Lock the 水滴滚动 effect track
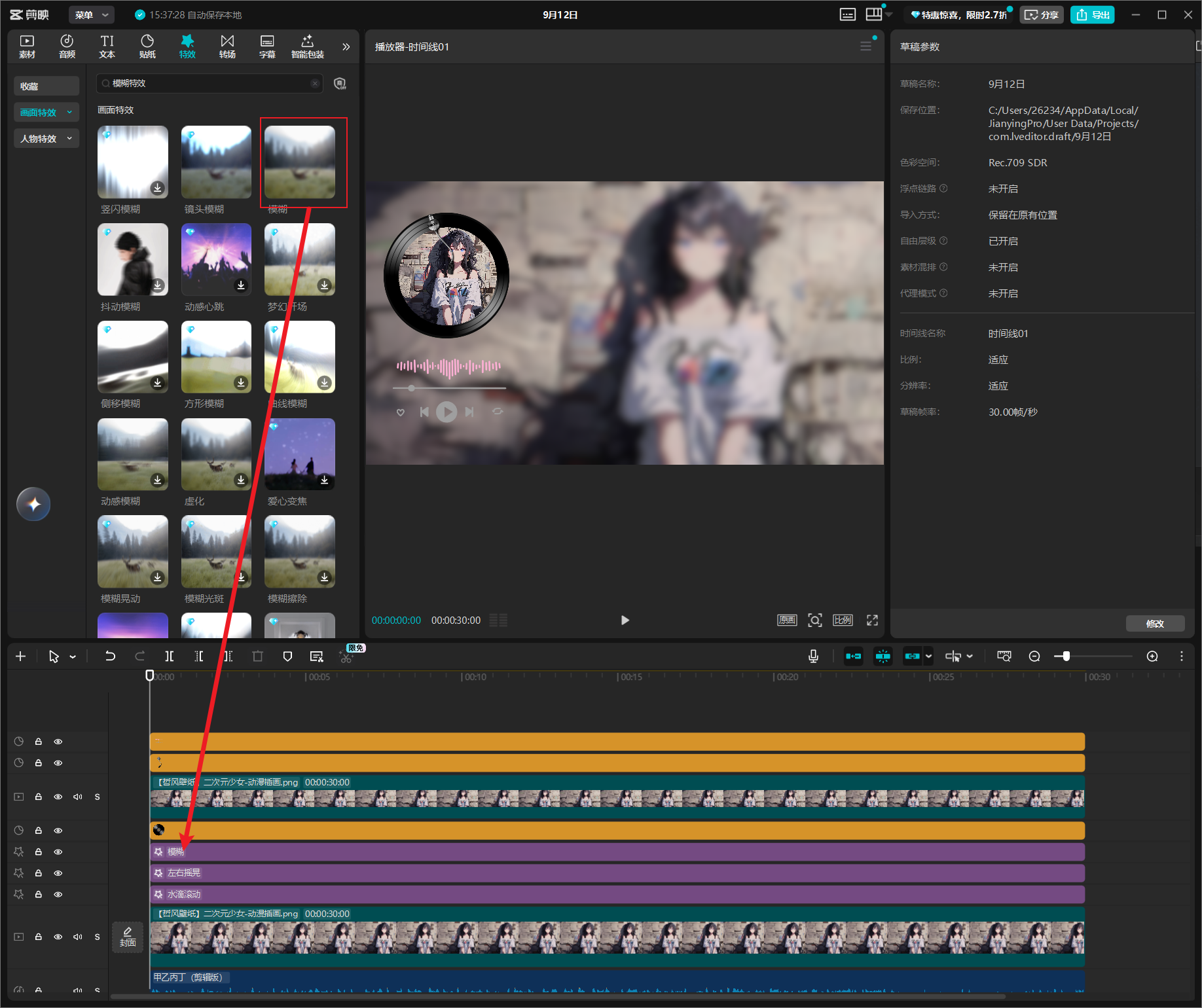1202x1008 pixels. point(39,895)
